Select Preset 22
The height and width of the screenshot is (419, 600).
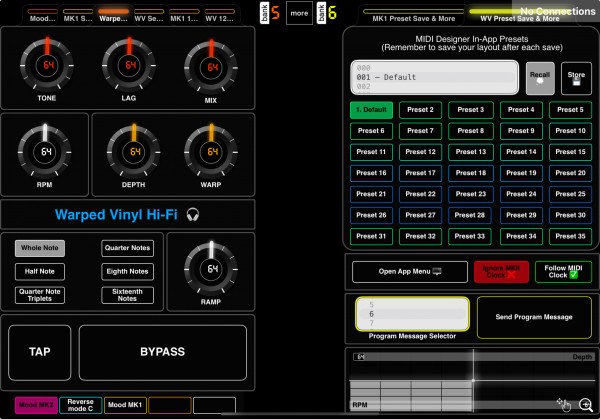pos(421,194)
